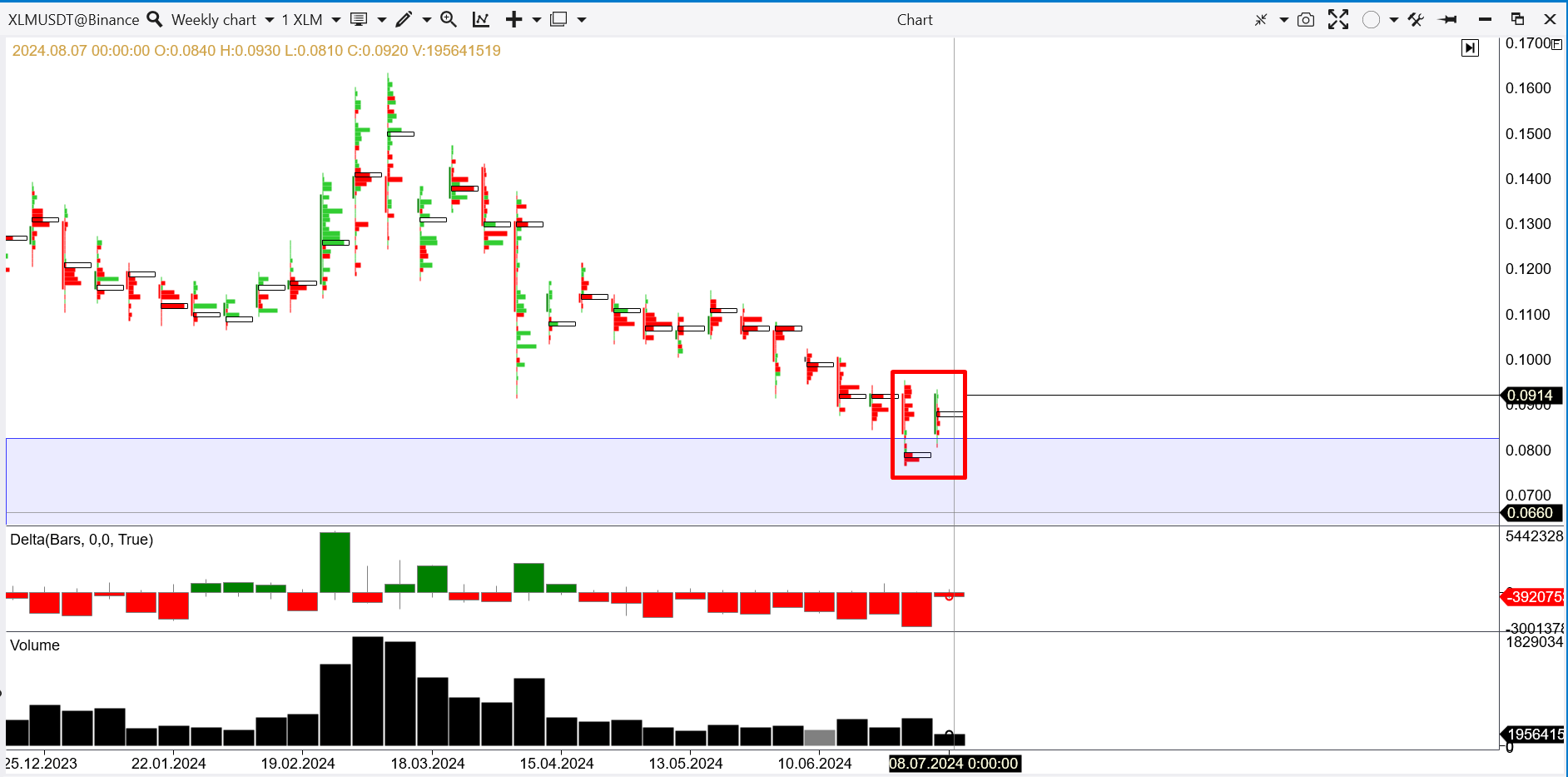The image size is (1568, 777).
Task: Click the gray volume bar
Action: point(820,738)
